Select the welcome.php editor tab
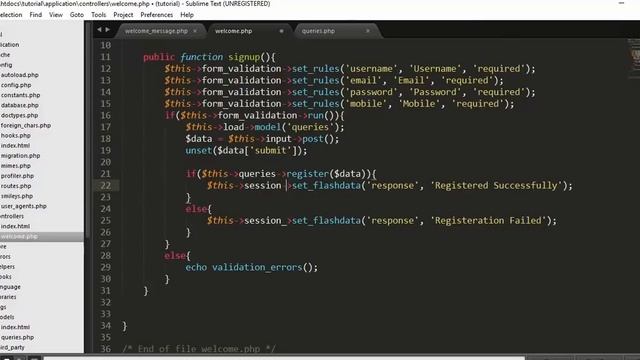This screenshot has height=360, width=640. click(x=233, y=31)
